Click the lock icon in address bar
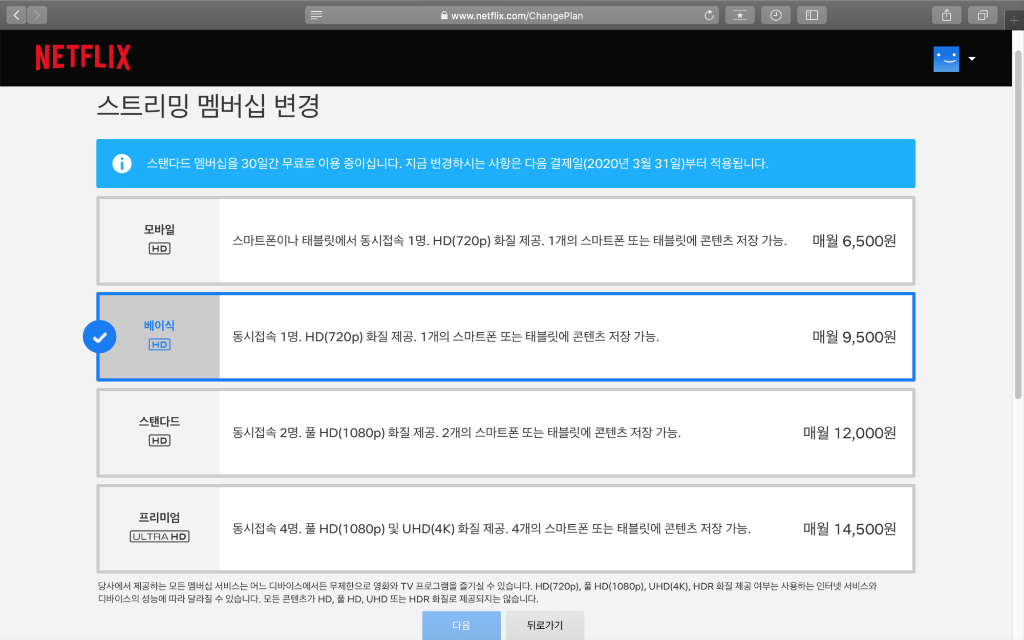 tap(444, 15)
